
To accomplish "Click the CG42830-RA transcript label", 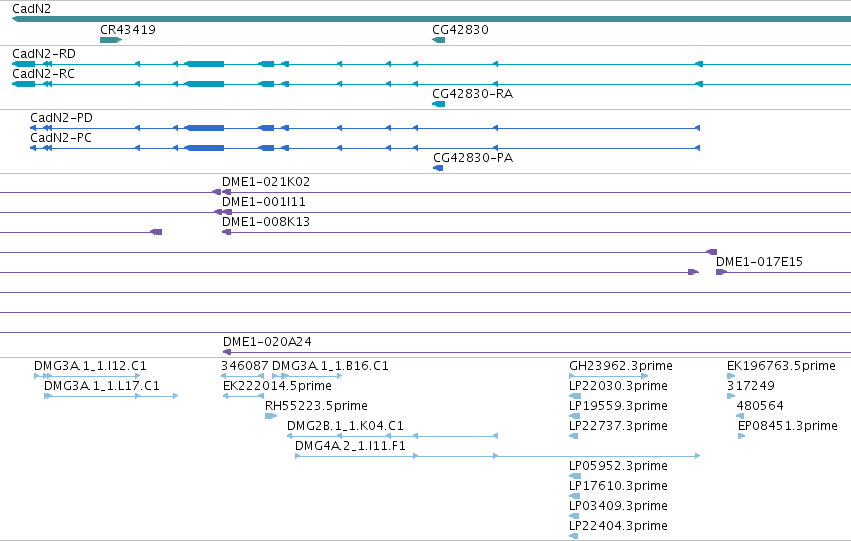I will [x=472, y=93].
